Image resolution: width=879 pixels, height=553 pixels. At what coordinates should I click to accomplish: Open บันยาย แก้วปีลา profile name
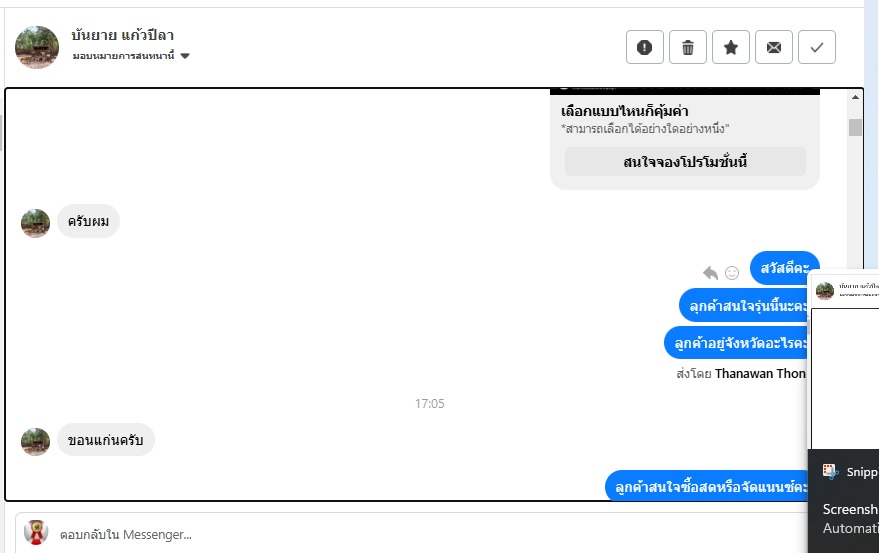pyautogui.click(x=122, y=35)
